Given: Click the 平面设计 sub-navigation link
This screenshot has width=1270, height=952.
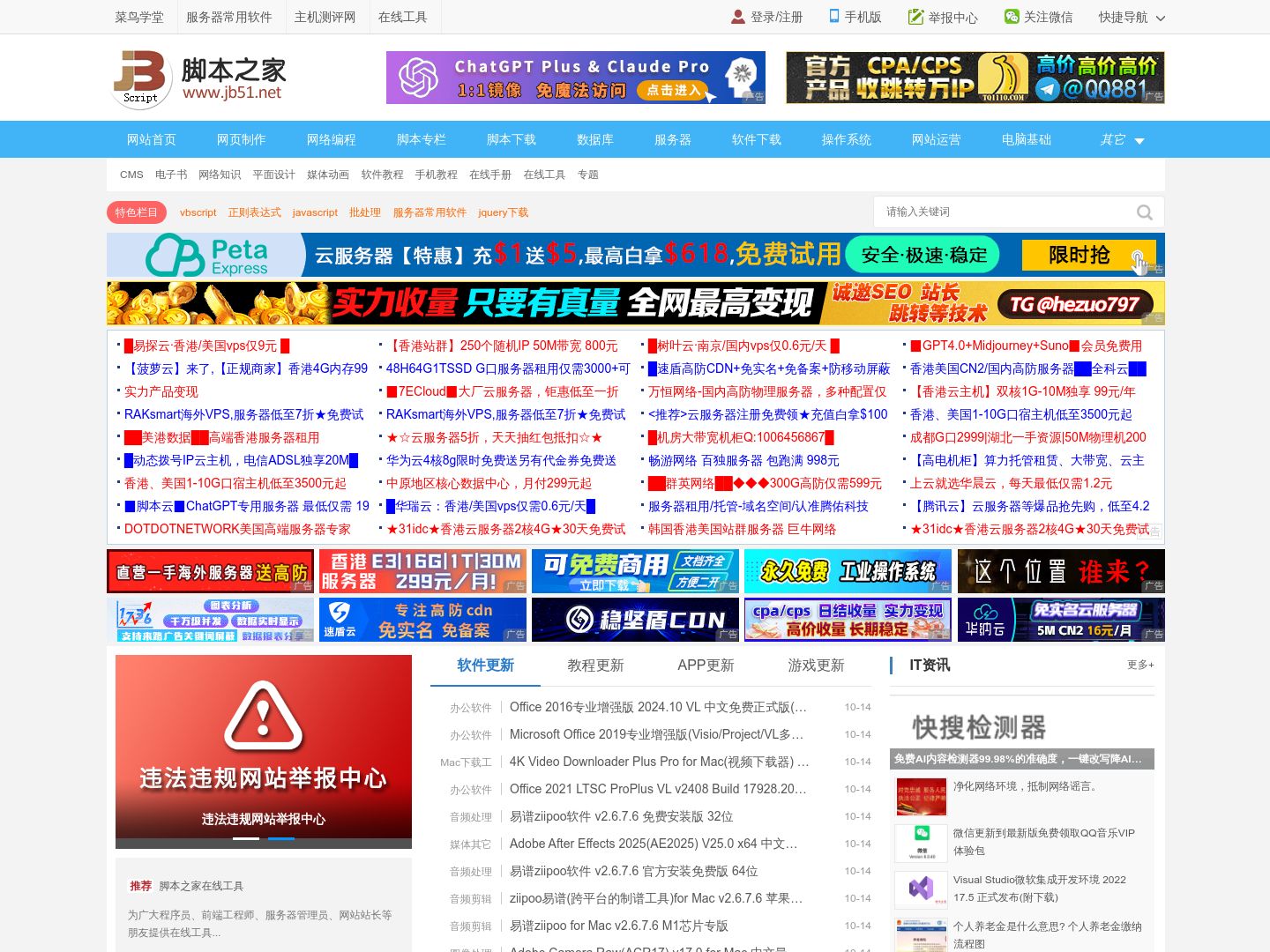Looking at the screenshot, I should (x=273, y=175).
